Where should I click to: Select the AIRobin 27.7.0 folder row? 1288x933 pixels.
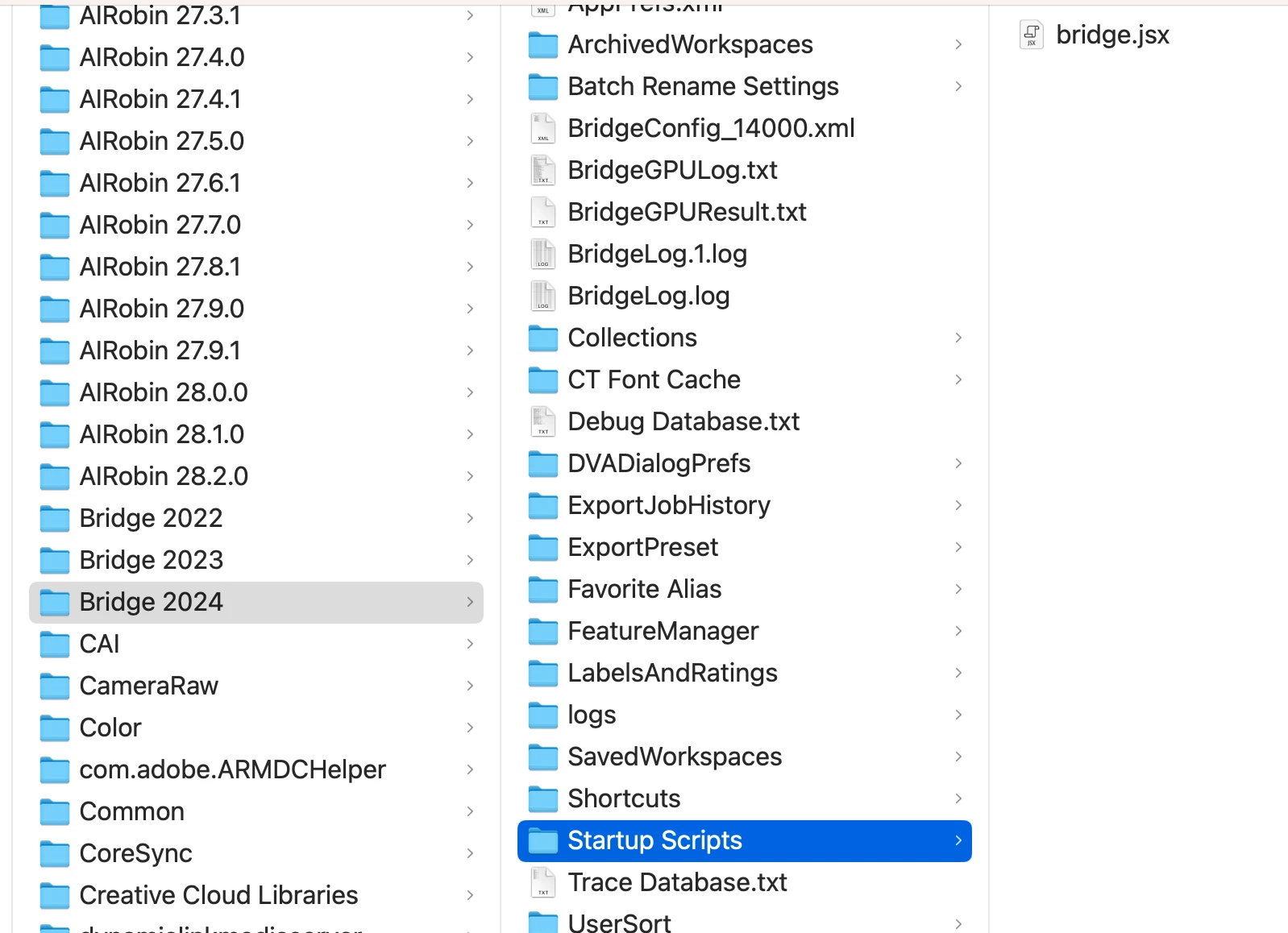point(256,225)
